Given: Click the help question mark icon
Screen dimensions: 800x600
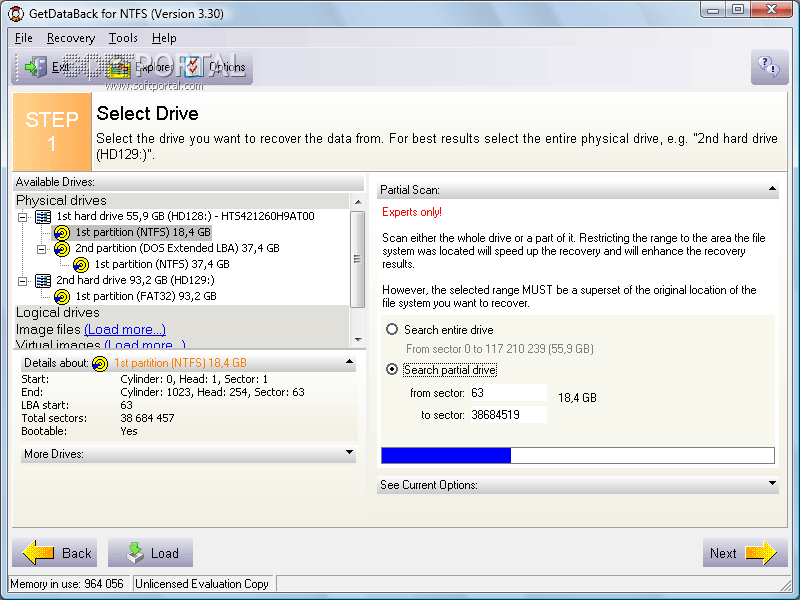Looking at the screenshot, I should click(769, 66).
